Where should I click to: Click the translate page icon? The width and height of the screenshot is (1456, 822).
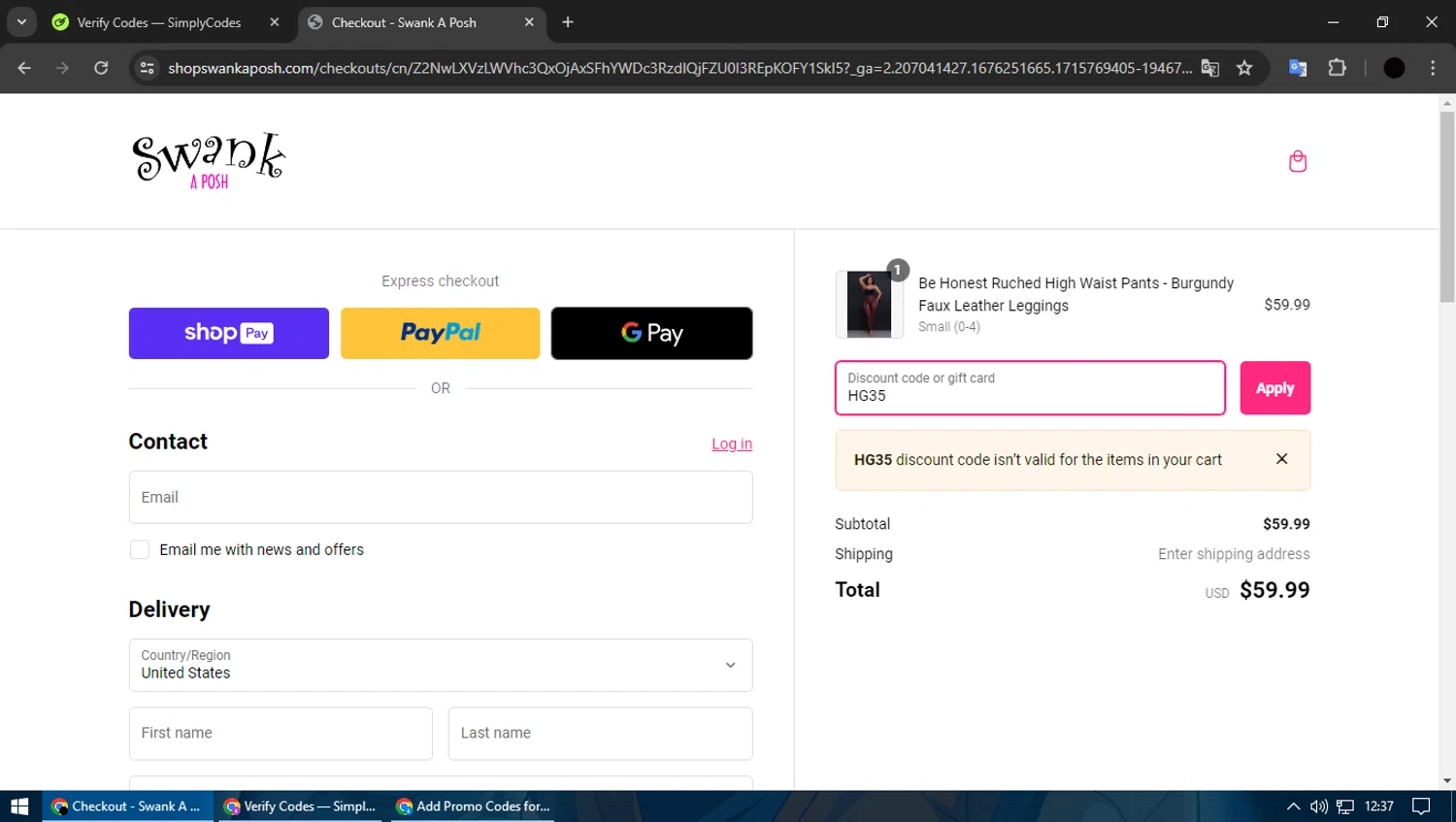pos(1209,68)
